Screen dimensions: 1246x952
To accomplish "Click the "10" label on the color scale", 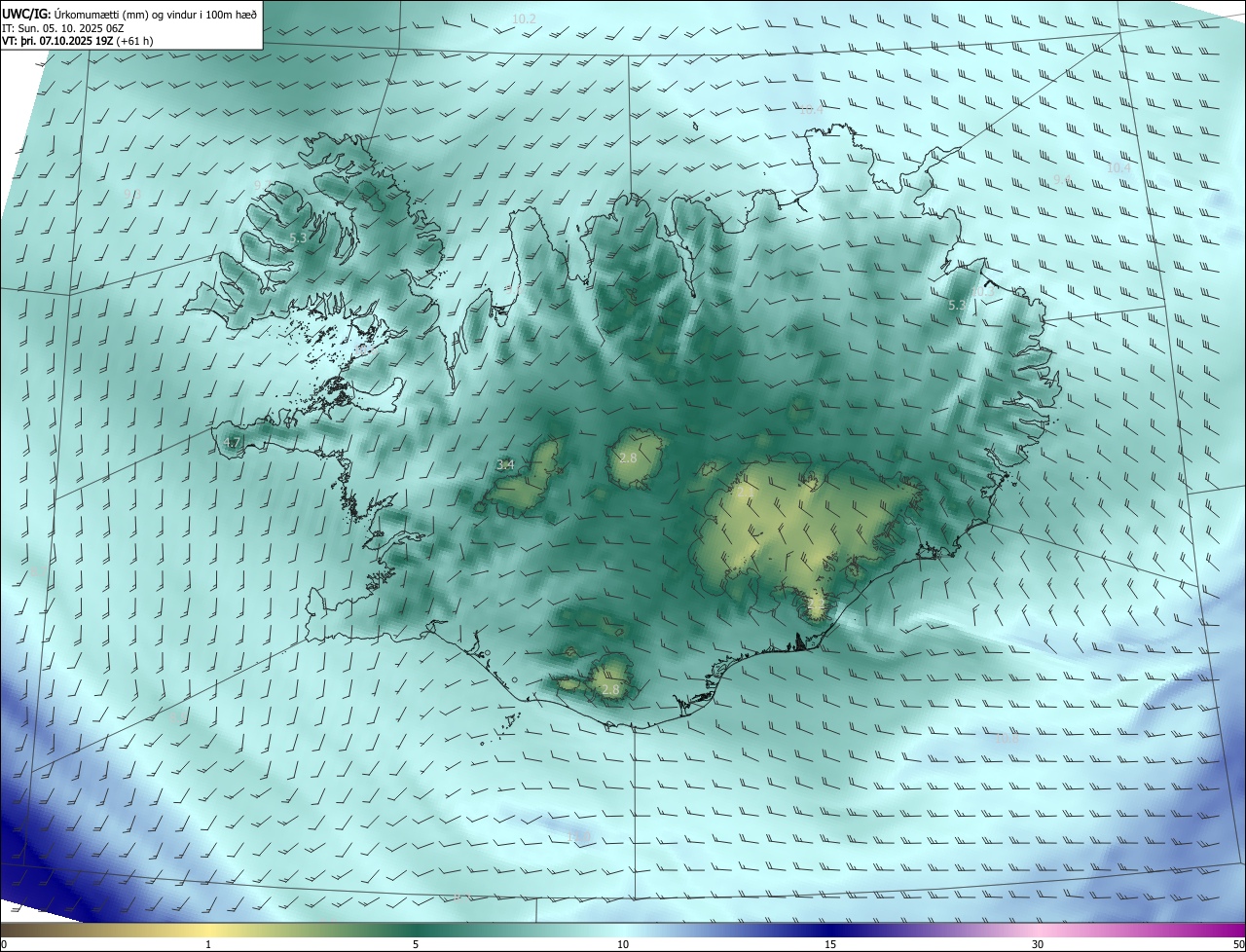I will [623, 944].
